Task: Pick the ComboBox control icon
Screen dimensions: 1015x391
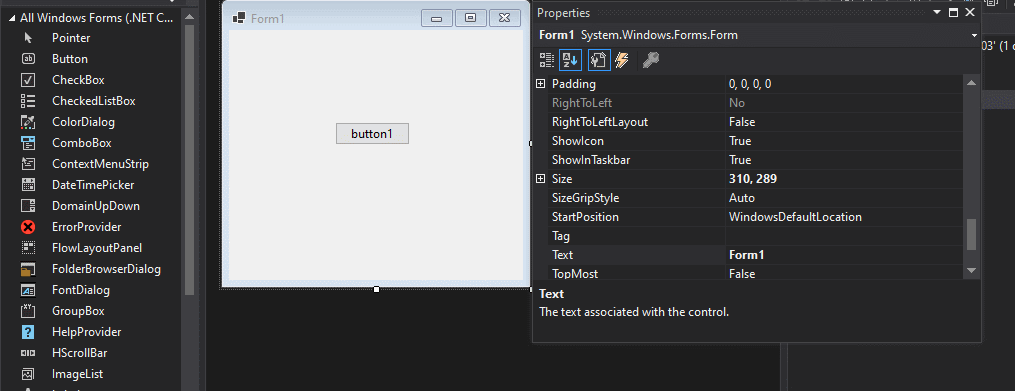Action: [28, 143]
